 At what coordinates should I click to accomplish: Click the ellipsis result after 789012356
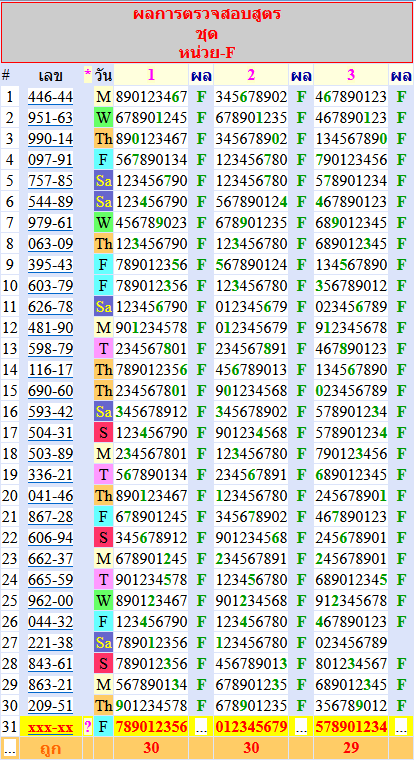pos(201,727)
